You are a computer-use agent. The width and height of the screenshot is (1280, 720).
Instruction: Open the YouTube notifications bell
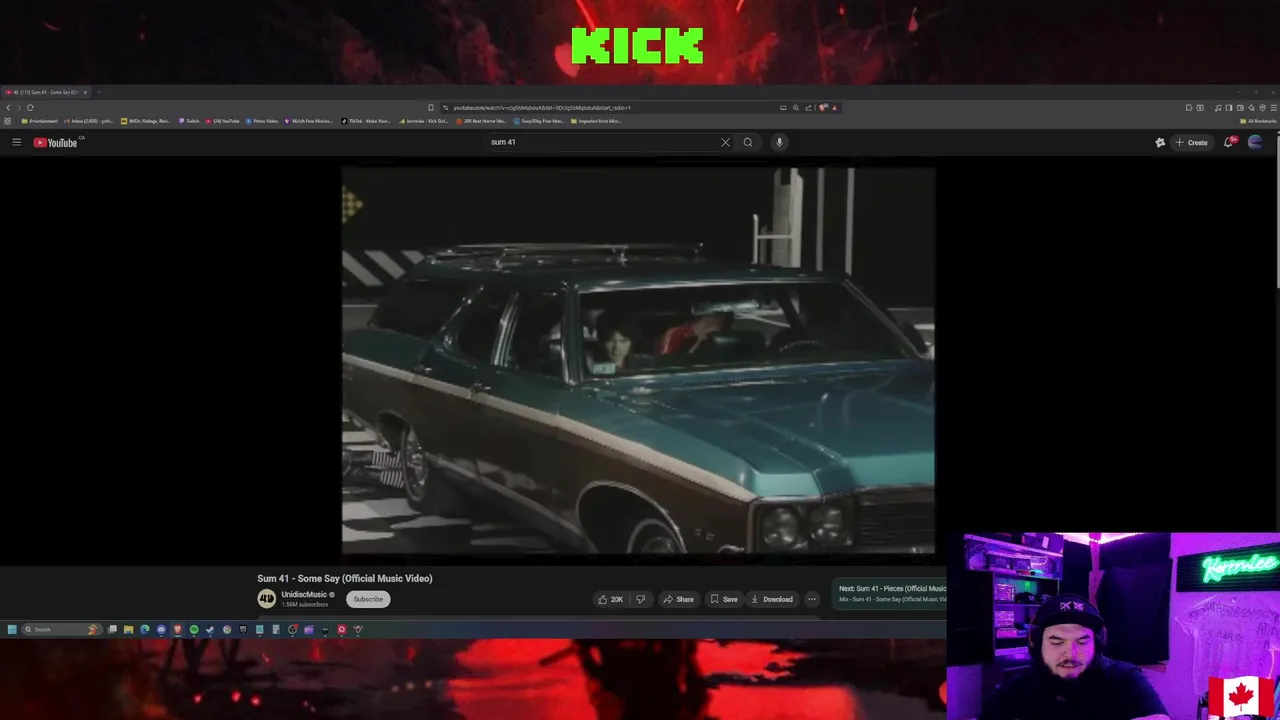(1229, 142)
